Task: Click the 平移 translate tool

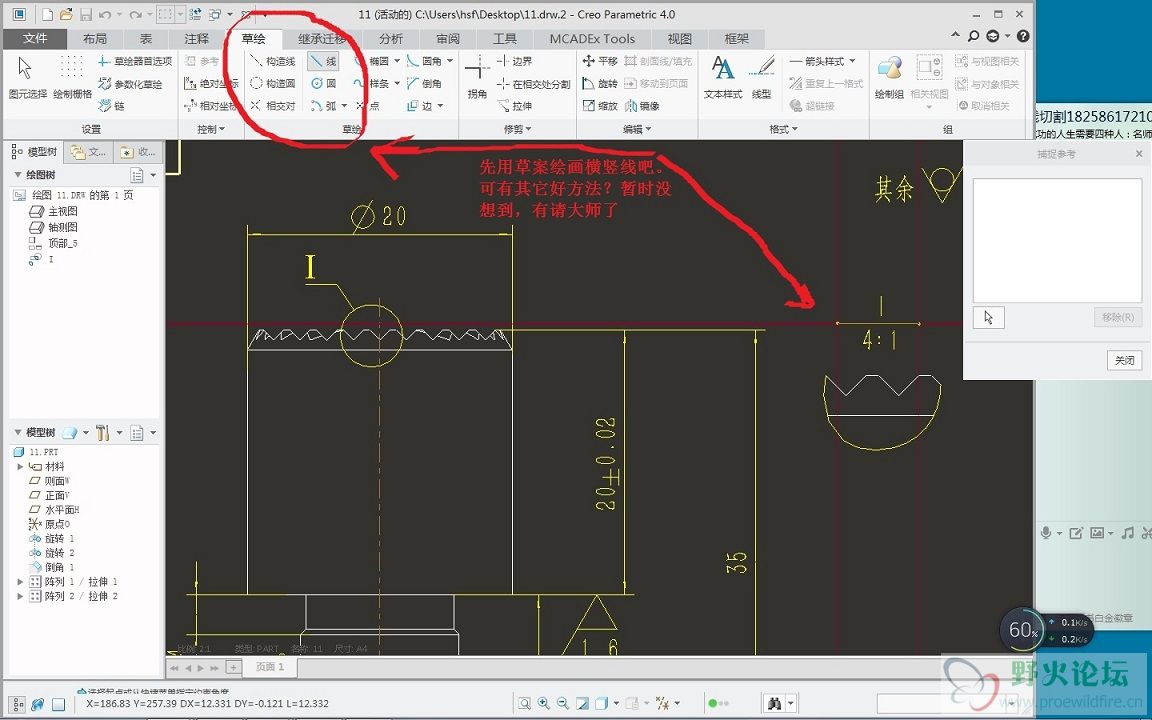Action: [x=600, y=62]
